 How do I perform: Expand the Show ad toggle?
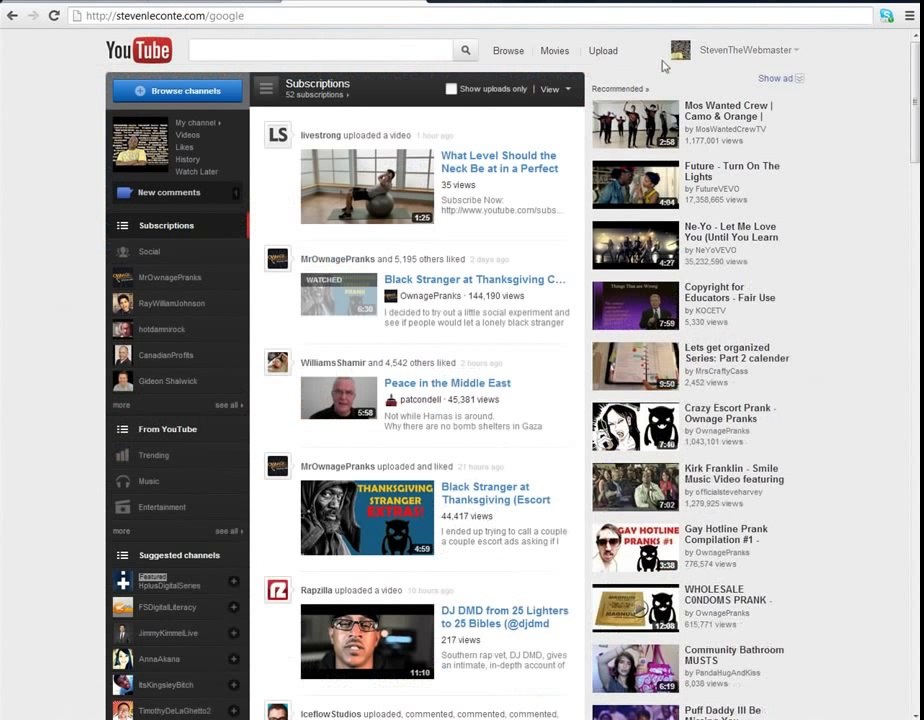(781, 78)
